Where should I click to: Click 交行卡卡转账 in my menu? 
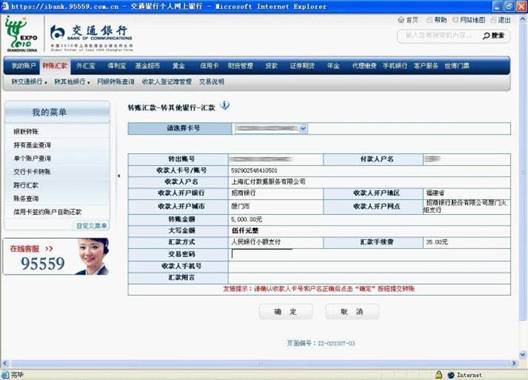[x=32, y=172]
